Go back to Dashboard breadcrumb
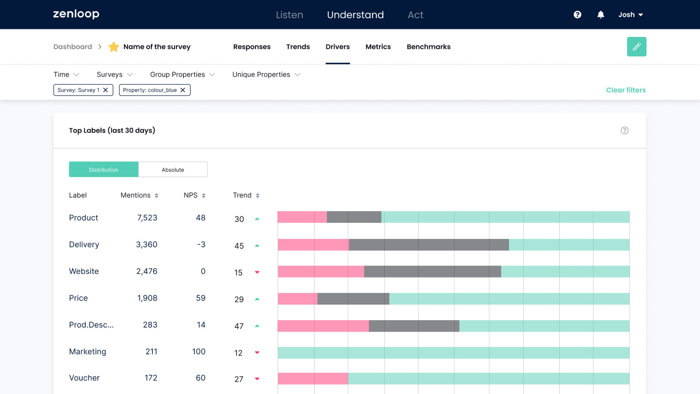 click(72, 46)
